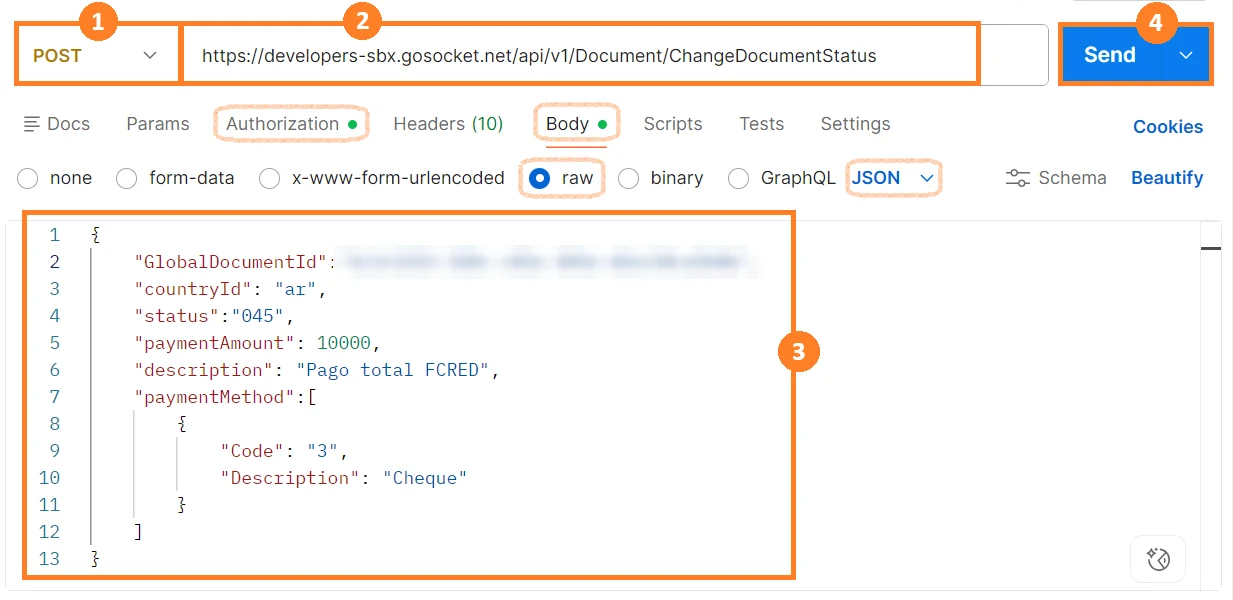Select the GraphQL radio button
The height and width of the screenshot is (600, 1233).
(738, 179)
